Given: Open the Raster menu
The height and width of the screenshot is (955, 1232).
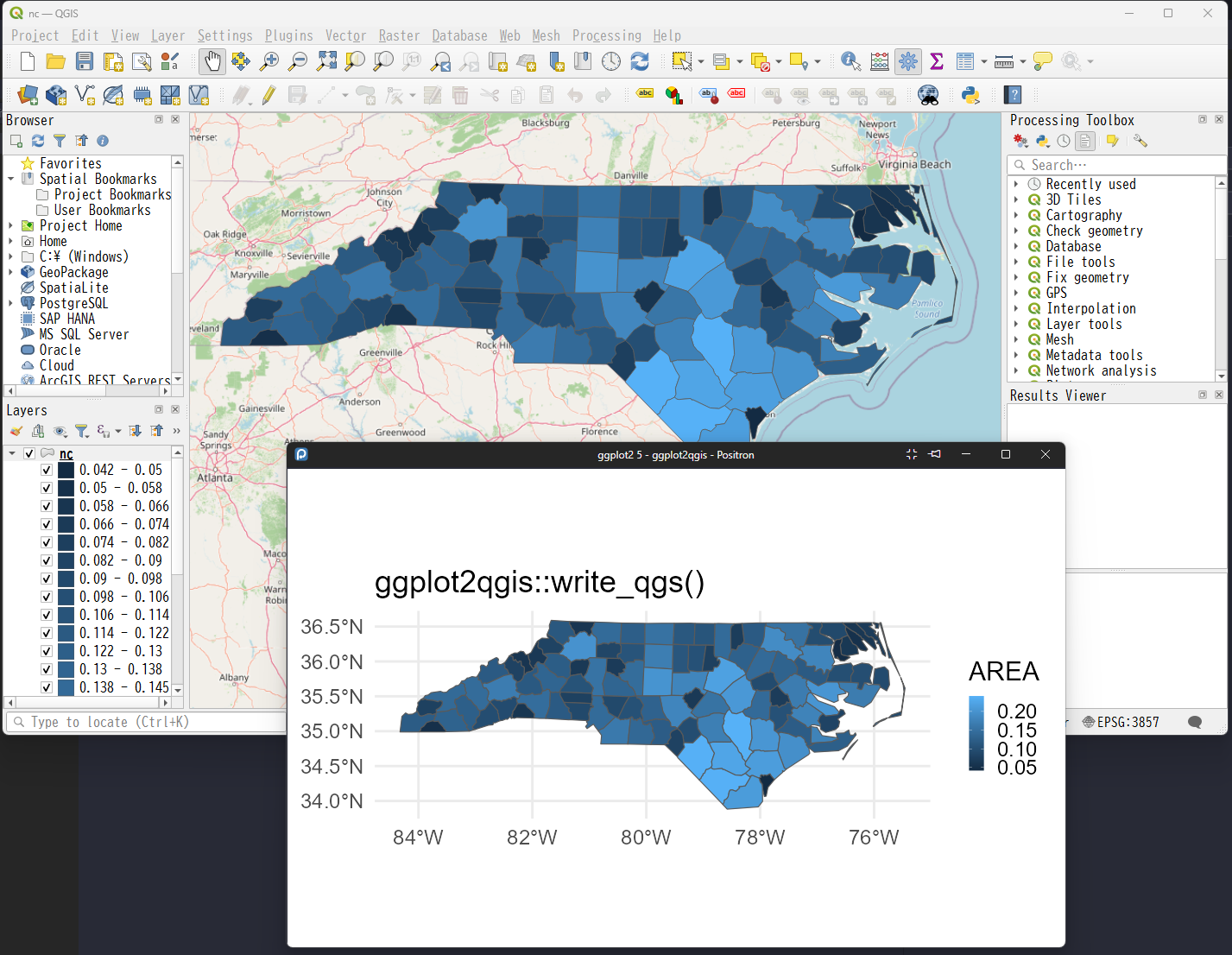Looking at the screenshot, I should (399, 35).
